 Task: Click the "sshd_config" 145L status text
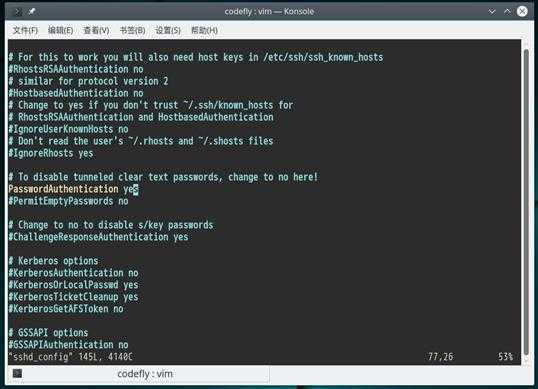(x=71, y=357)
